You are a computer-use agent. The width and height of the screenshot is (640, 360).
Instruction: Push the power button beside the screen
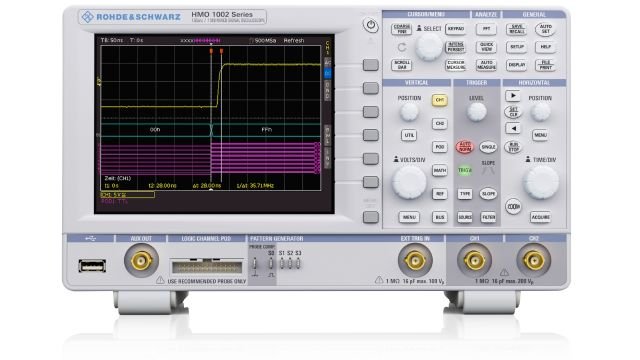pyautogui.click(x=371, y=25)
